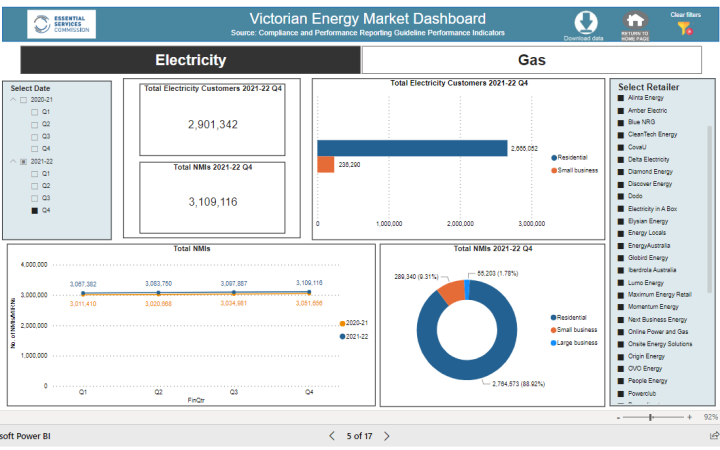Click 2020-21 legend marker in line chart
Screen dimensions: 720x450
point(342,323)
